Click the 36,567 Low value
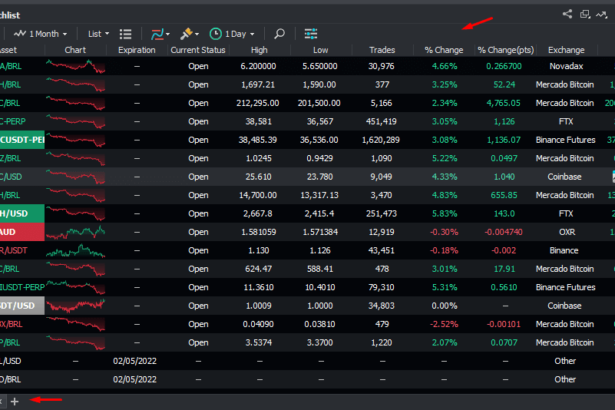Screen dimensions: 615x410 [x=320, y=122]
